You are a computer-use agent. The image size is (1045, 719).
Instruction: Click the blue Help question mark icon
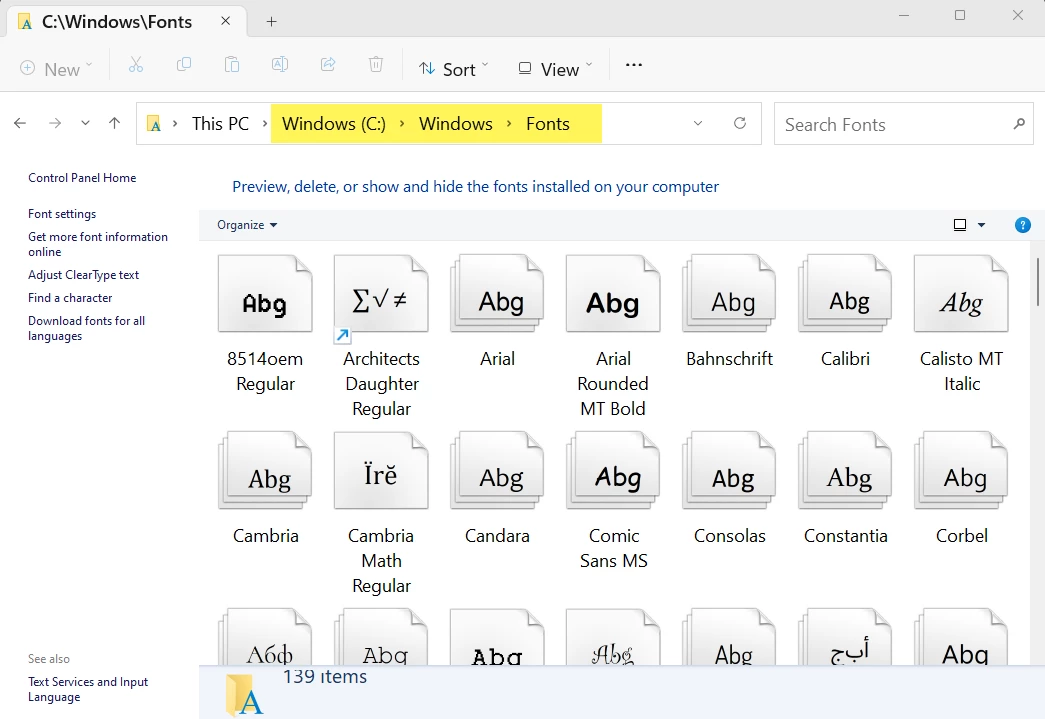(1022, 225)
